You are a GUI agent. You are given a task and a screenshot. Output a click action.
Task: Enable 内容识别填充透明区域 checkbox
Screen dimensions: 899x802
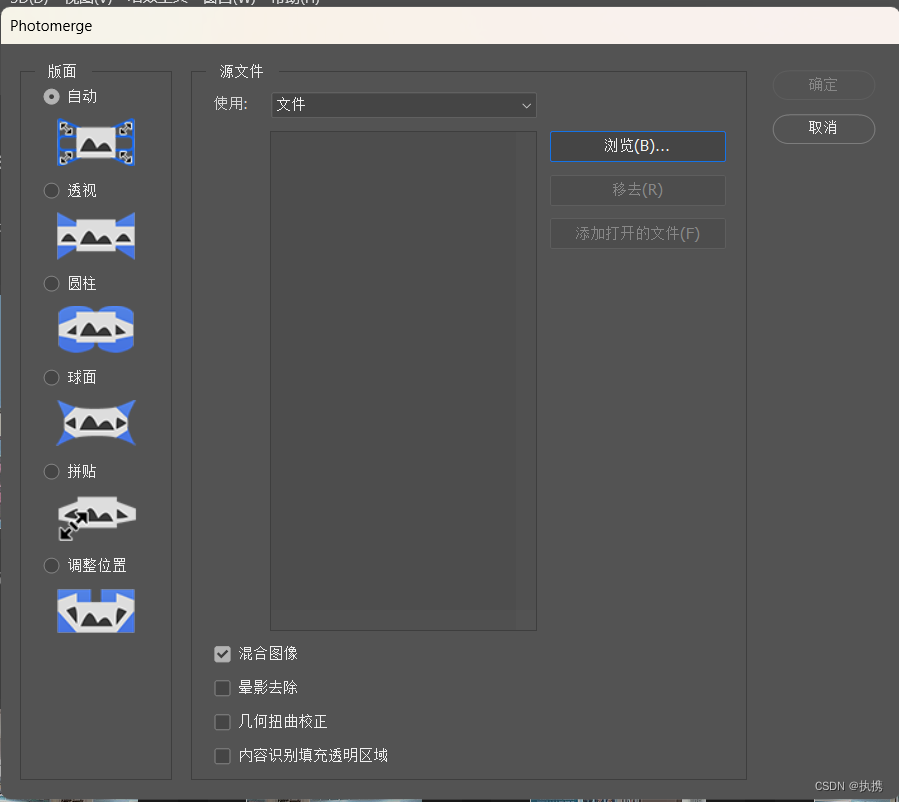(x=222, y=756)
